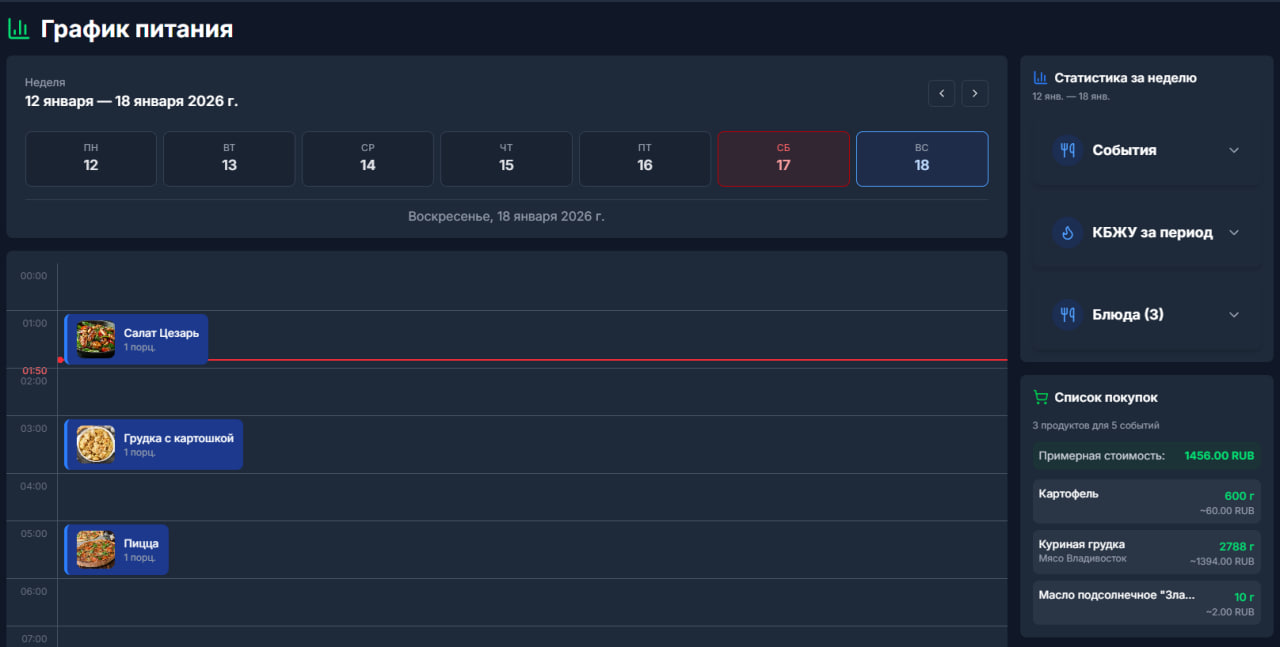The height and width of the screenshot is (647, 1280).
Task: Click the statistics chart icon in sidebar
Action: click(x=1040, y=77)
